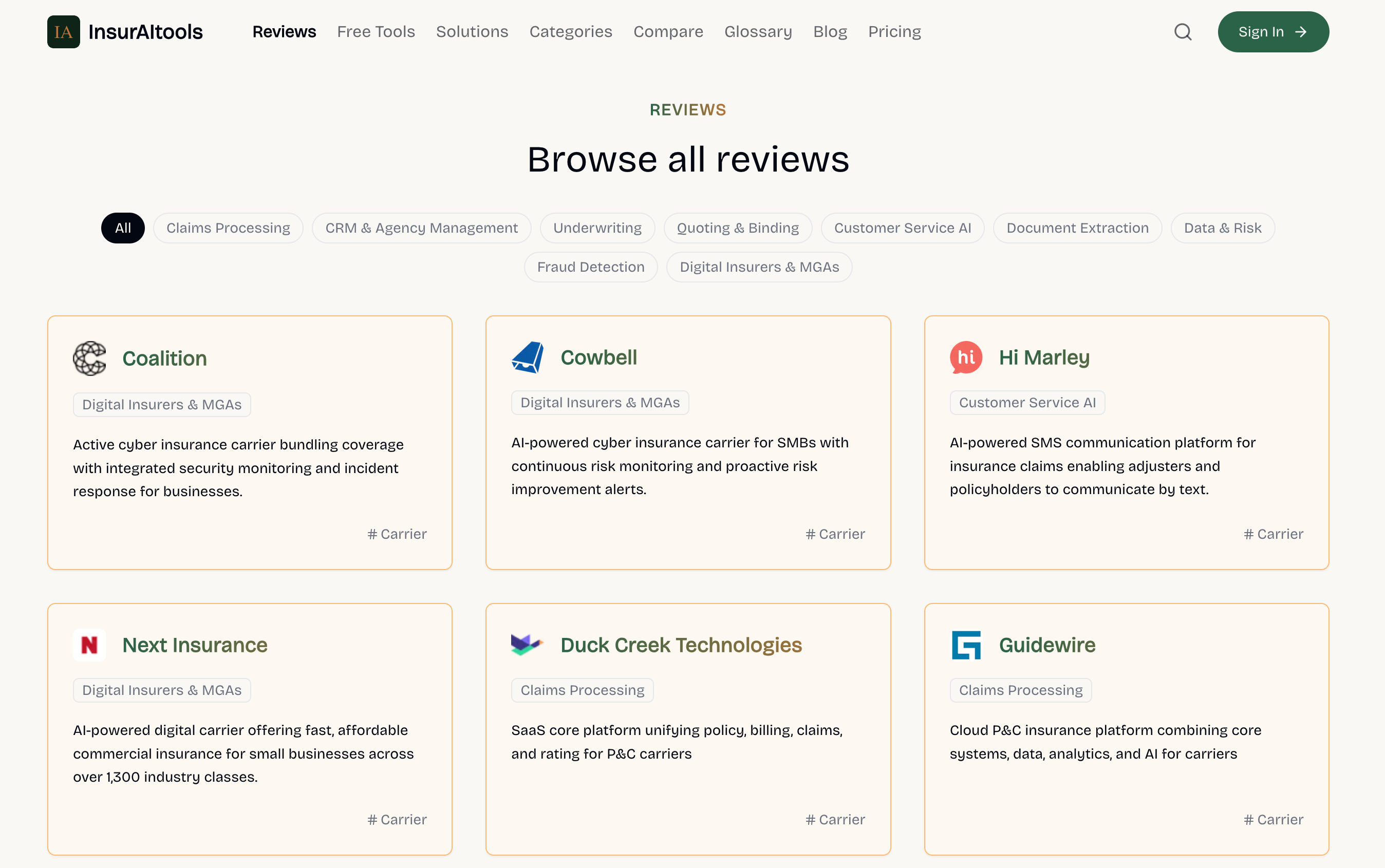Viewport: 1385px width, 868px height.
Task: Click the Hi Marley logo icon
Action: 966,357
